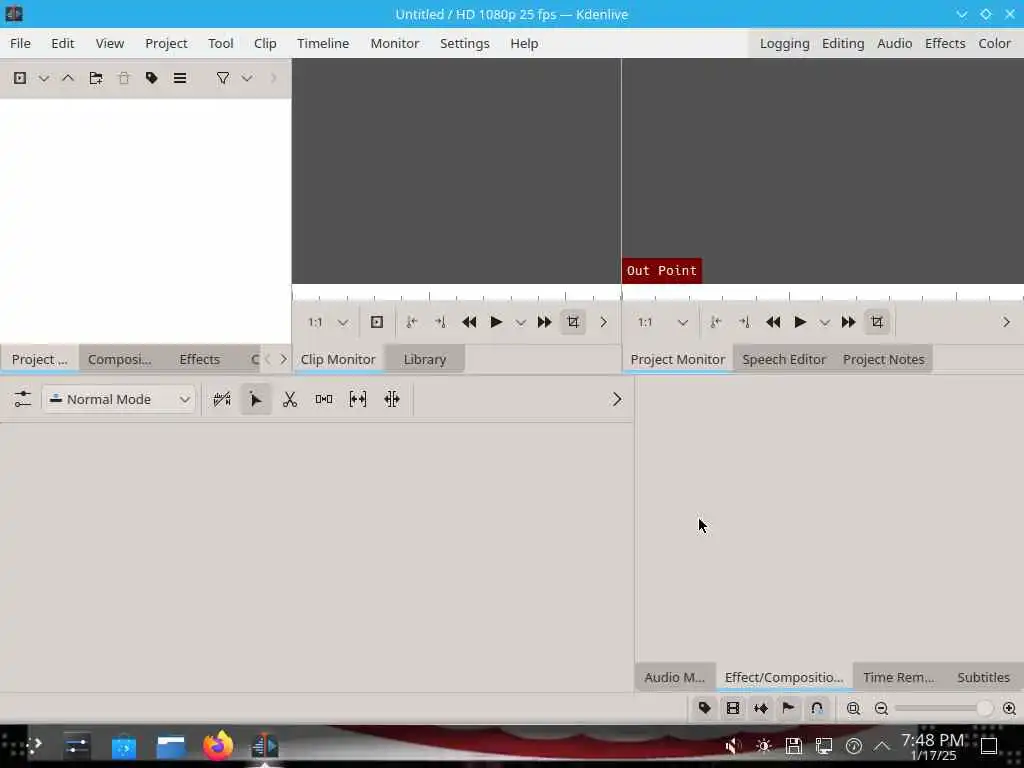Toggle the timeline use-zone icon

click(x=222, y=399)
